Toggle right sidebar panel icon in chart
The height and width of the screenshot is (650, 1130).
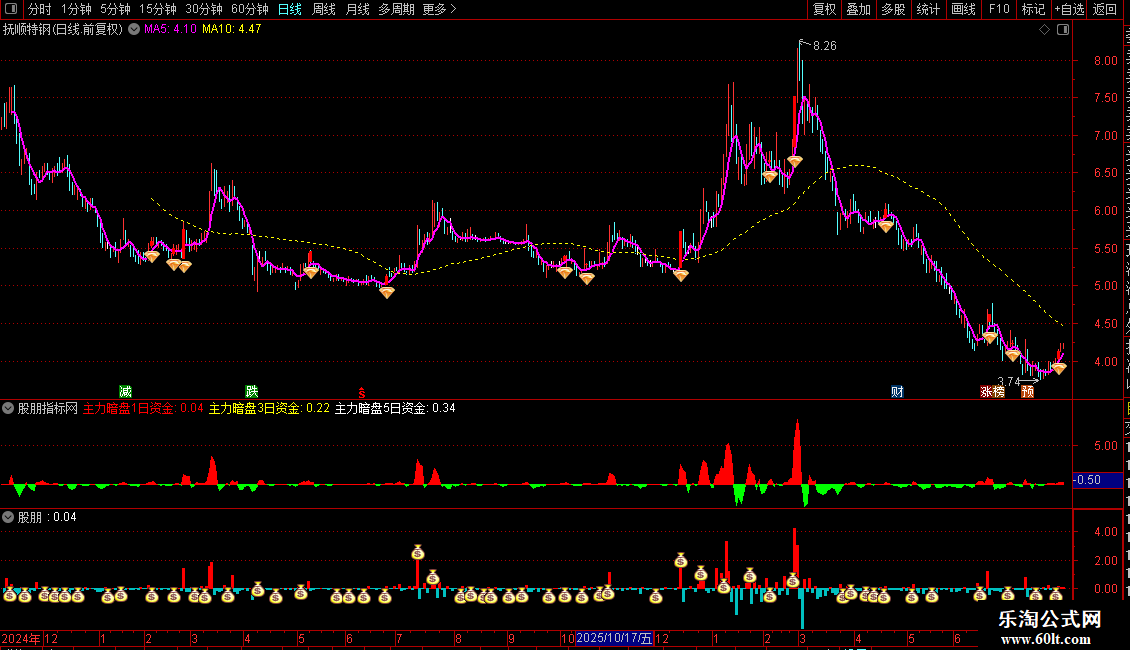coord(1063,30)
